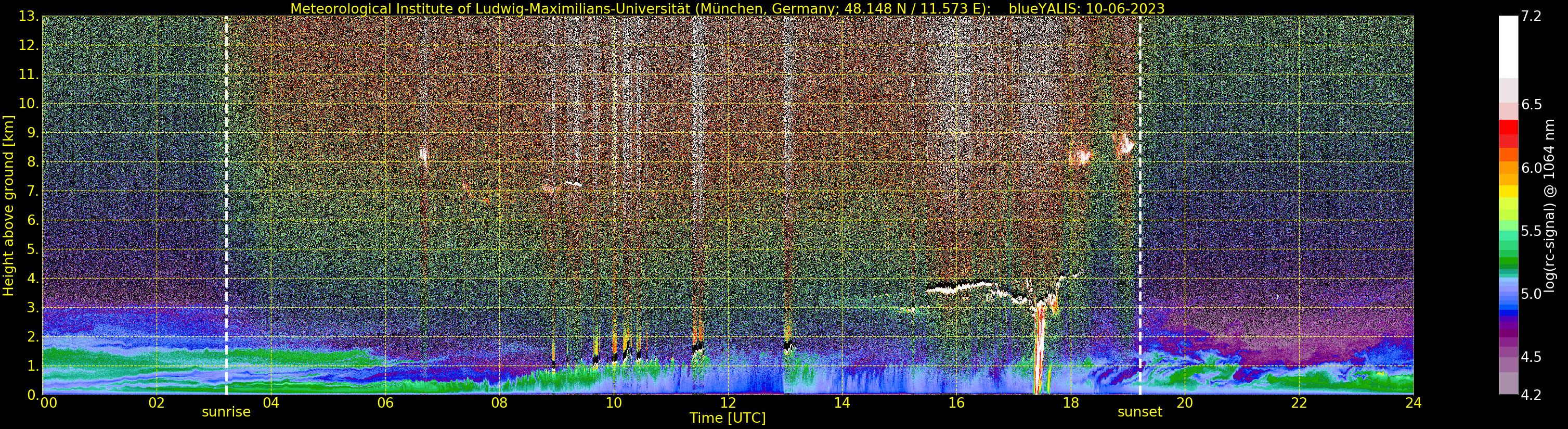Select the '10' time axis tick label
Image resolution: width=1568 pixels, height=429 pixels.
click(x=614, y=403)
